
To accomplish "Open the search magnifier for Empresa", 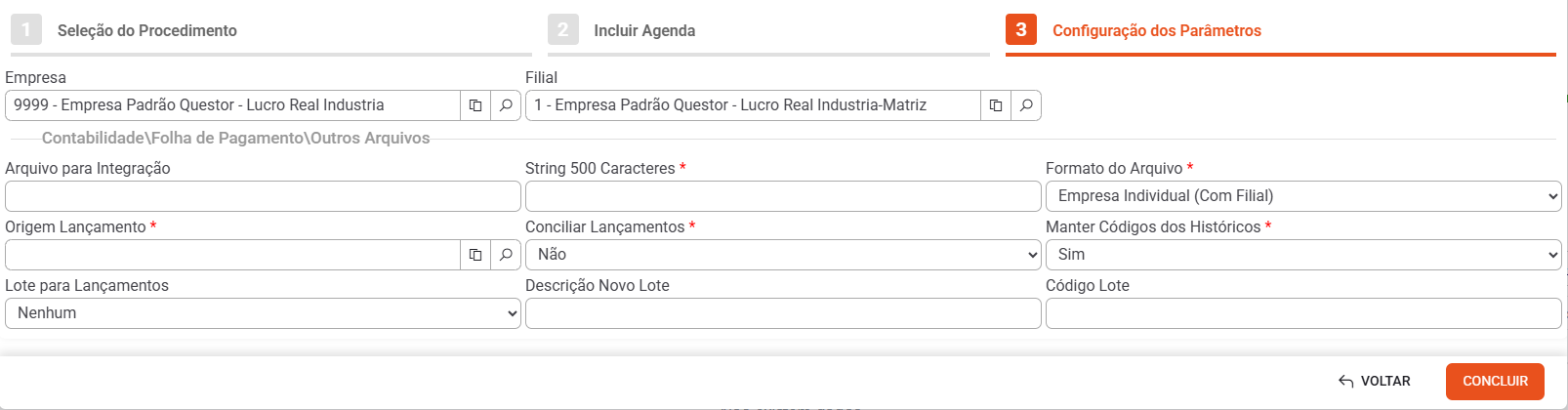I will pyautogui.click(x=506, y=105).
